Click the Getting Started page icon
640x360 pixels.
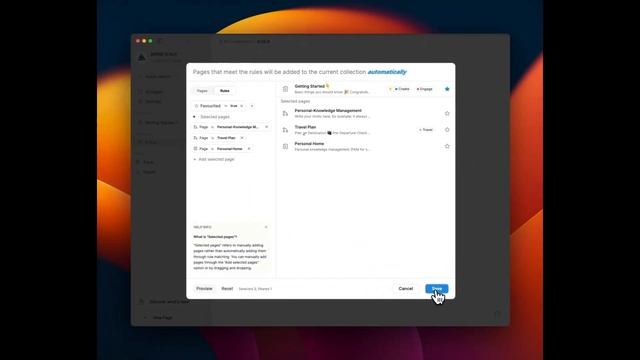285,89
